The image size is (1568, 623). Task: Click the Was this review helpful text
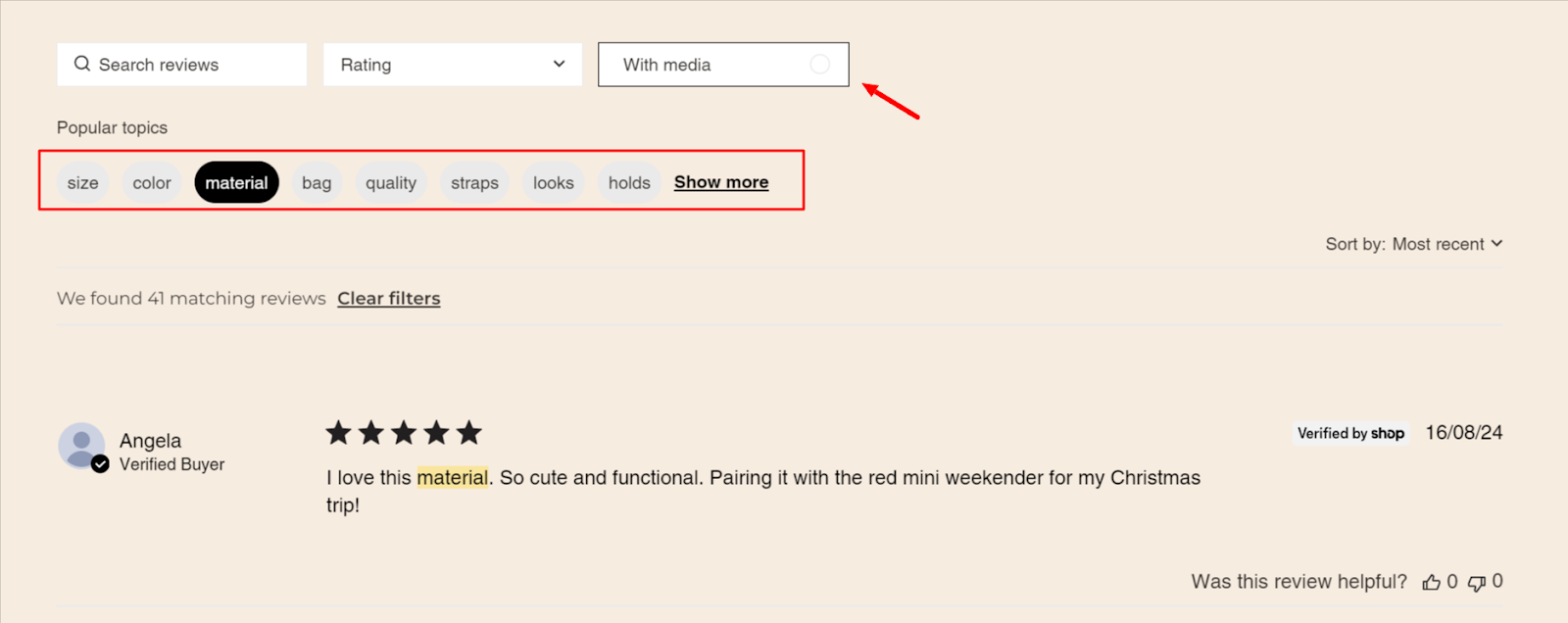[x=1298, y=582]
